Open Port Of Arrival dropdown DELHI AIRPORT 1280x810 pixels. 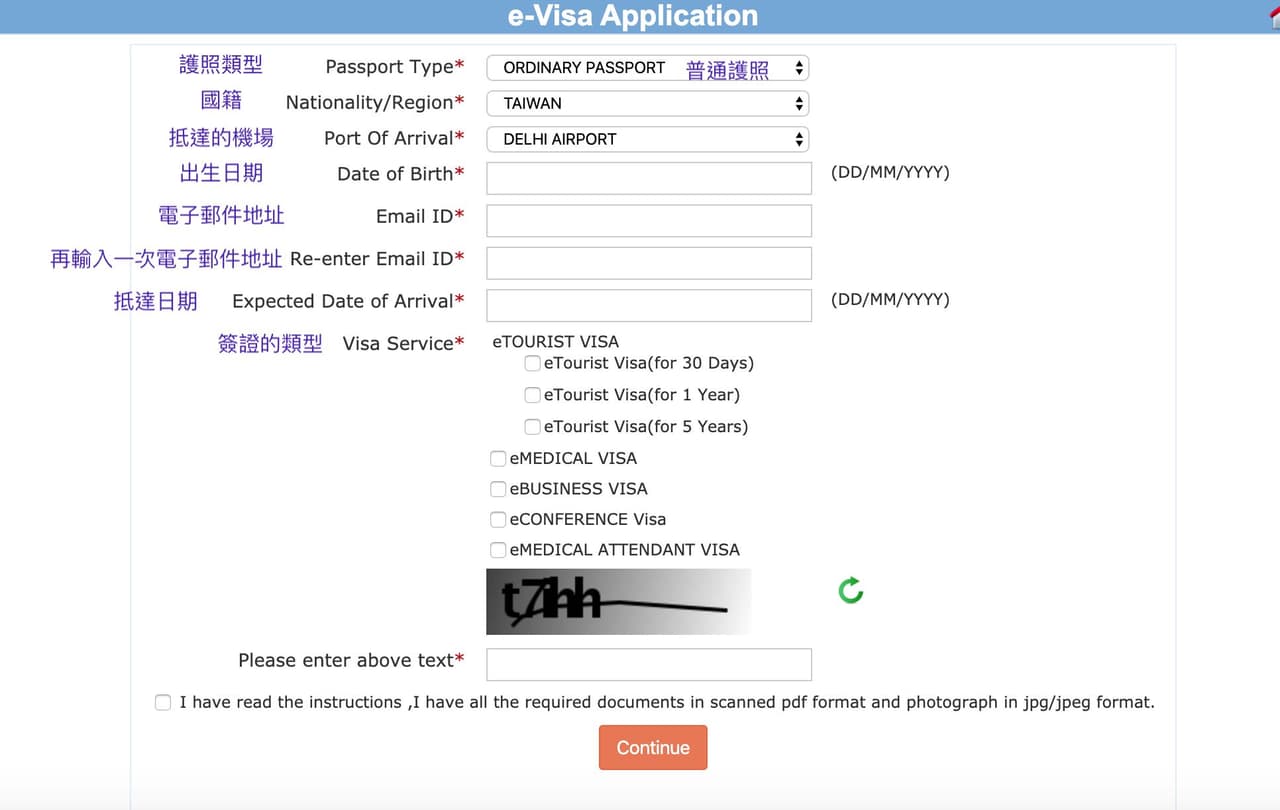click(647, 139)
